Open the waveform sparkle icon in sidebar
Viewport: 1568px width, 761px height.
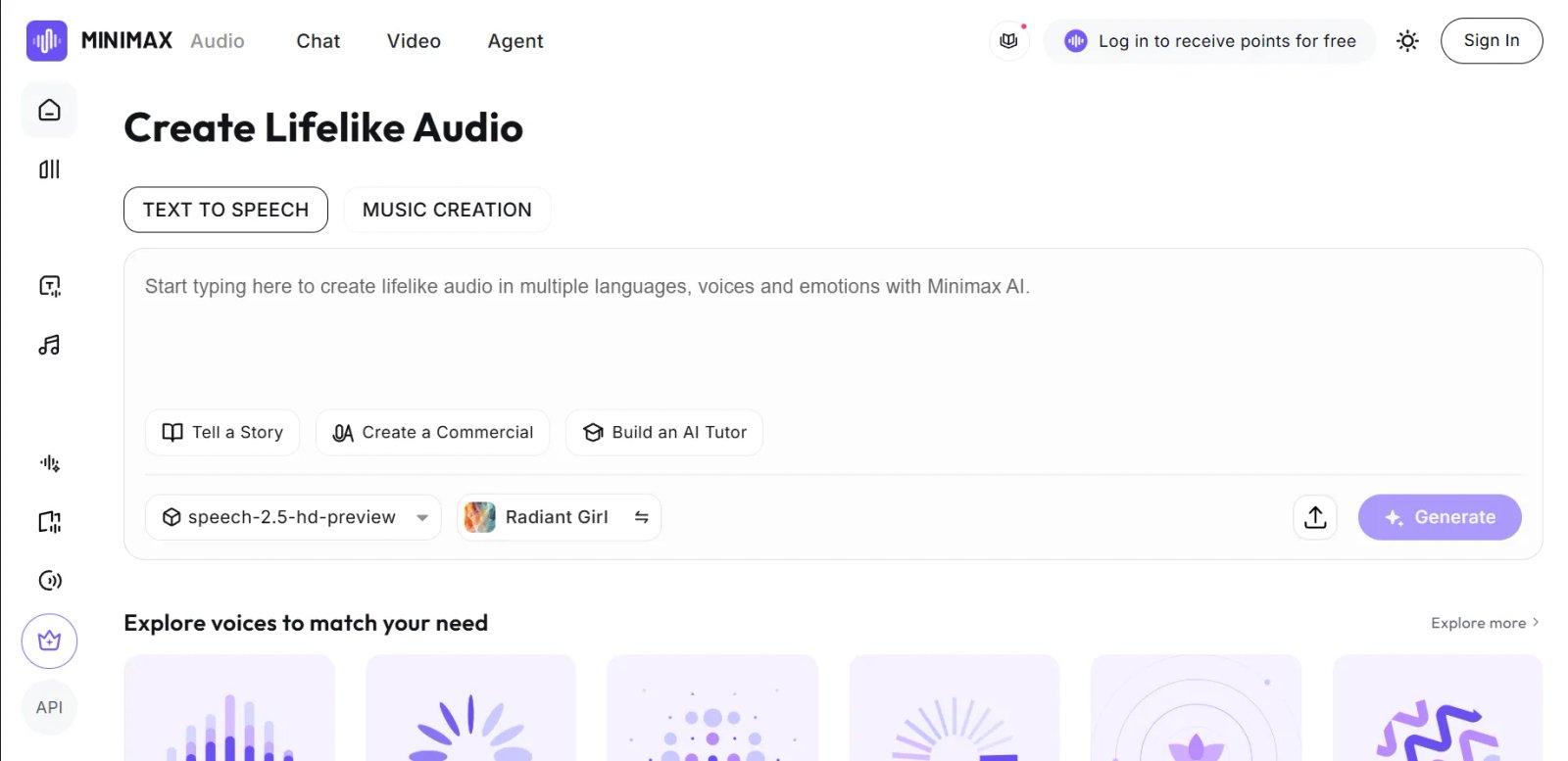pyautogui.click(x=49, y=463)
